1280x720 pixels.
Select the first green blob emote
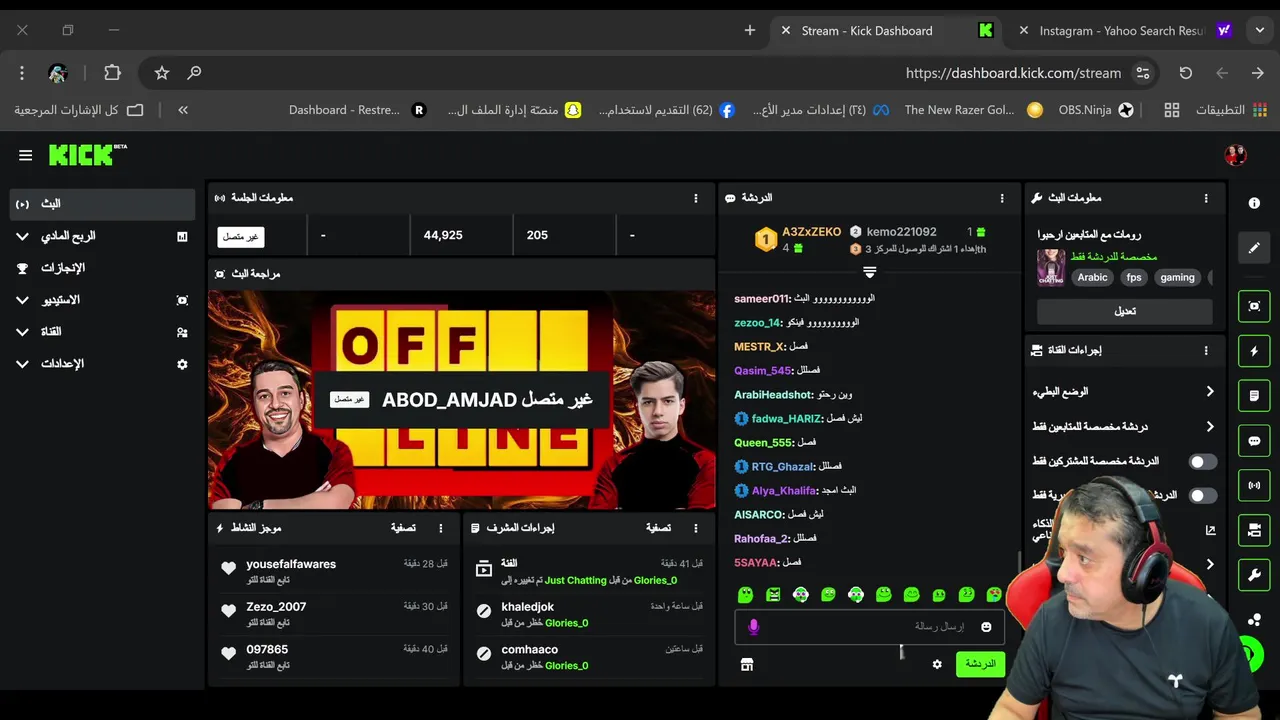745,595
